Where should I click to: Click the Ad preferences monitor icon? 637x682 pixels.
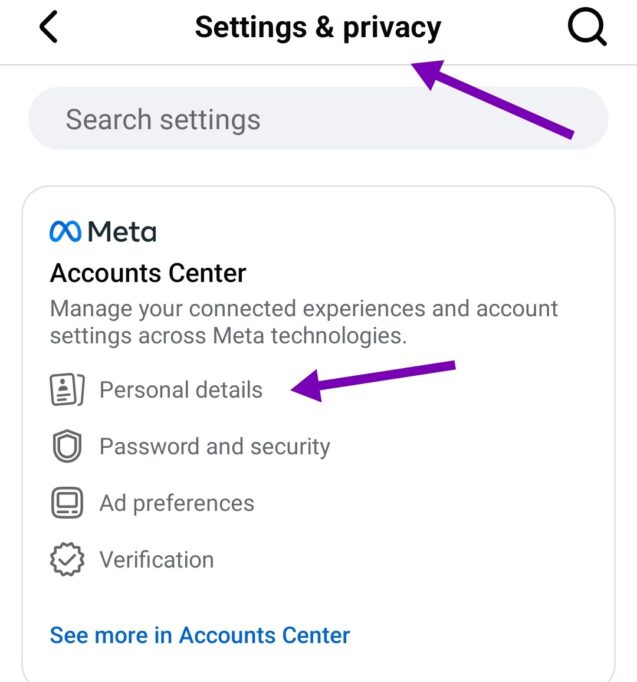pyautogui.click(x=66, y=503)
